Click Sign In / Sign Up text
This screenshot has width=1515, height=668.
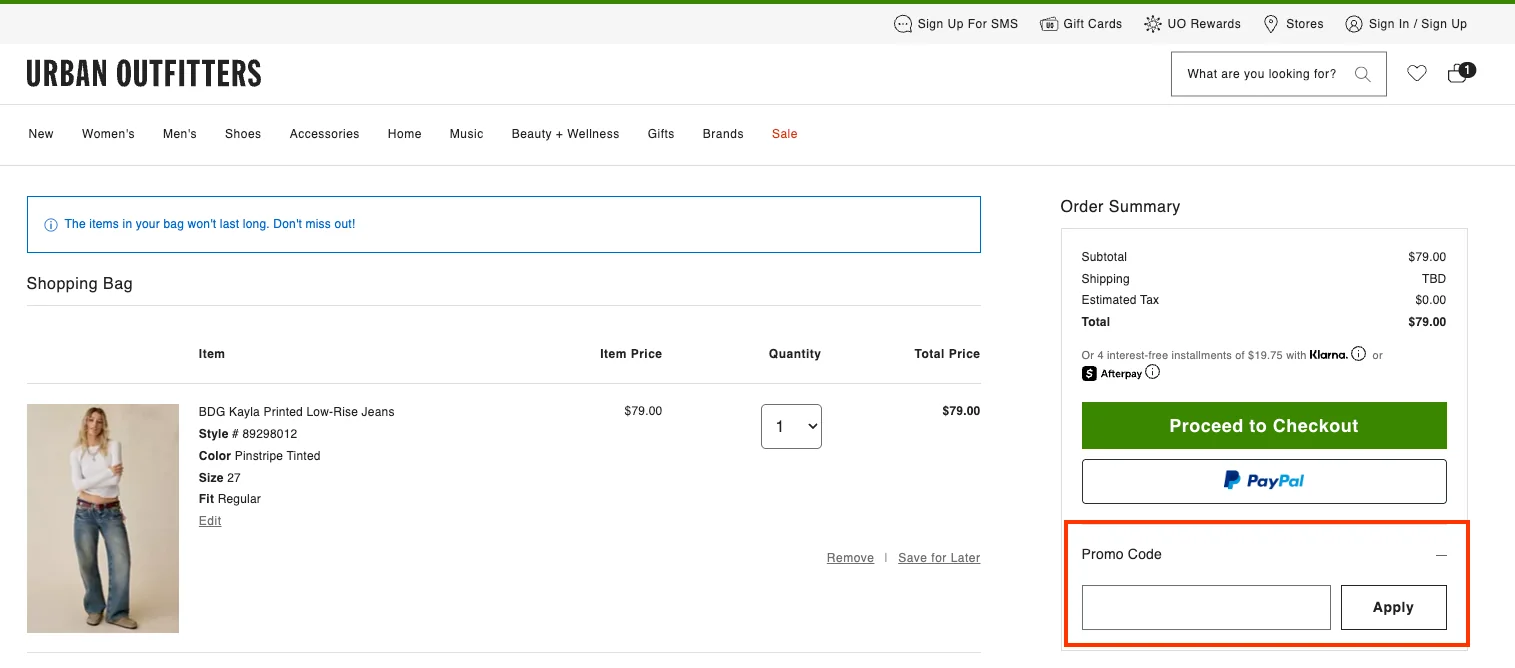[1418, 24]
